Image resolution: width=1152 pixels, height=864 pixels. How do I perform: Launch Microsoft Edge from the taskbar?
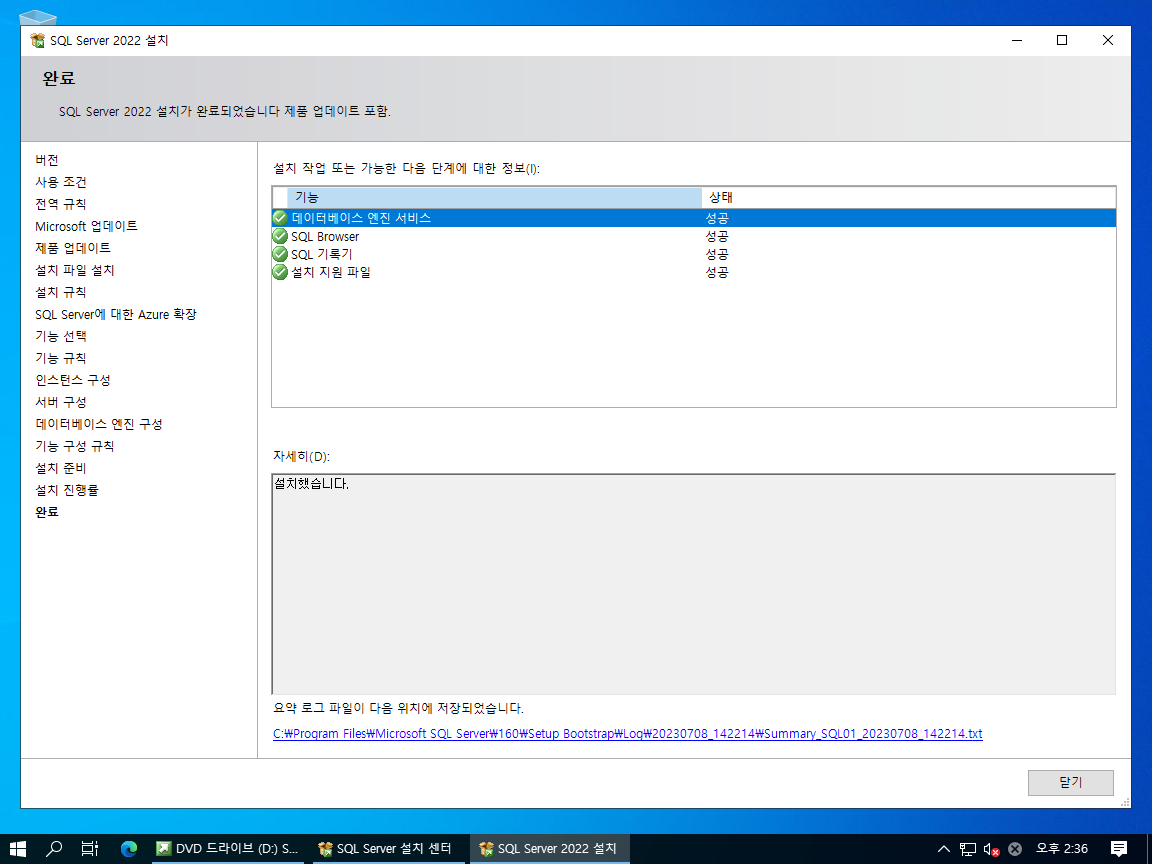129,849
